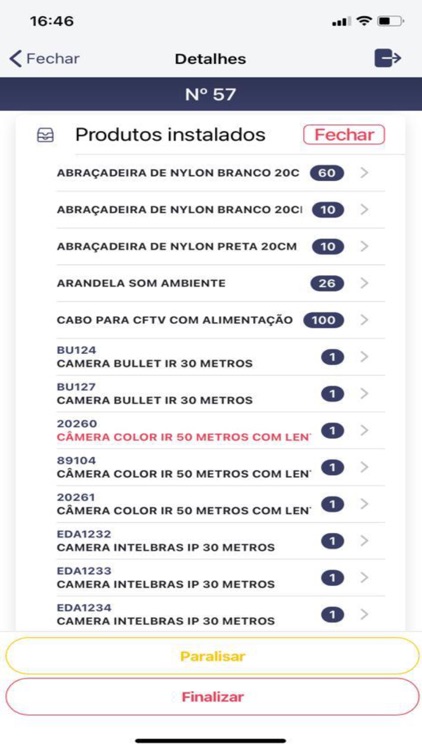Click the red Finalizar button
This screenshot has width=422, height=750.
coord(212,696)
